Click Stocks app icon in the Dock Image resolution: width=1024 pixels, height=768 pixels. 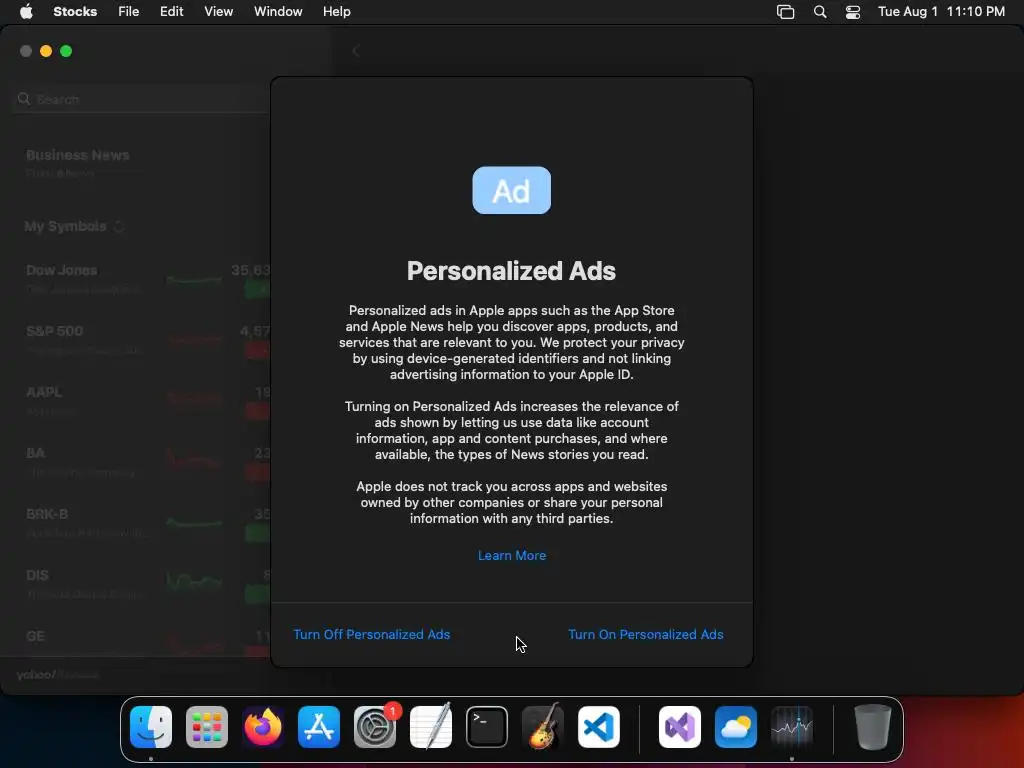(792, 727)
